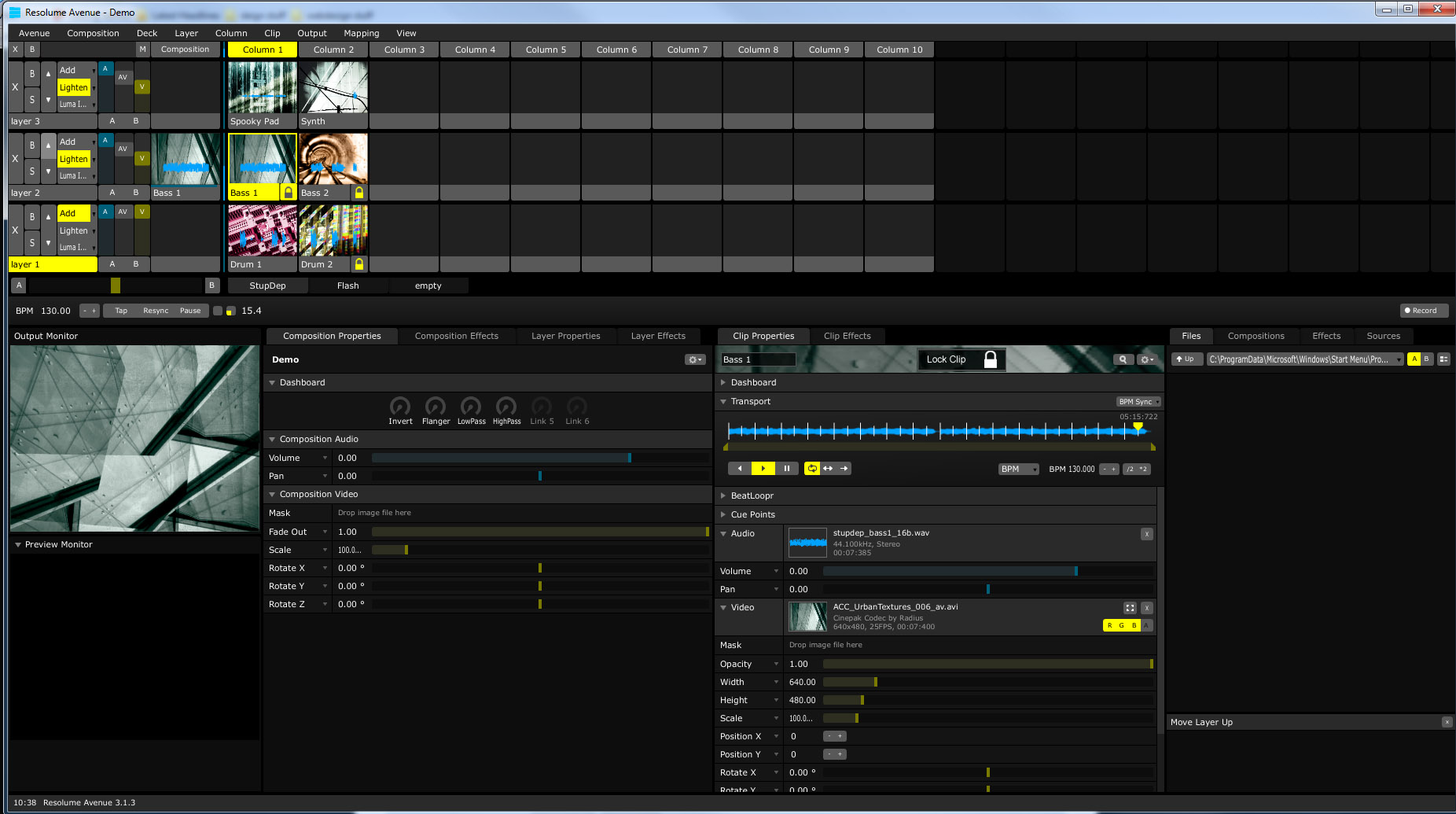Toggle the R channel on the video clip
Image resolution: width=1456 pixels, height=814 pixels.
coord(1109,625)
